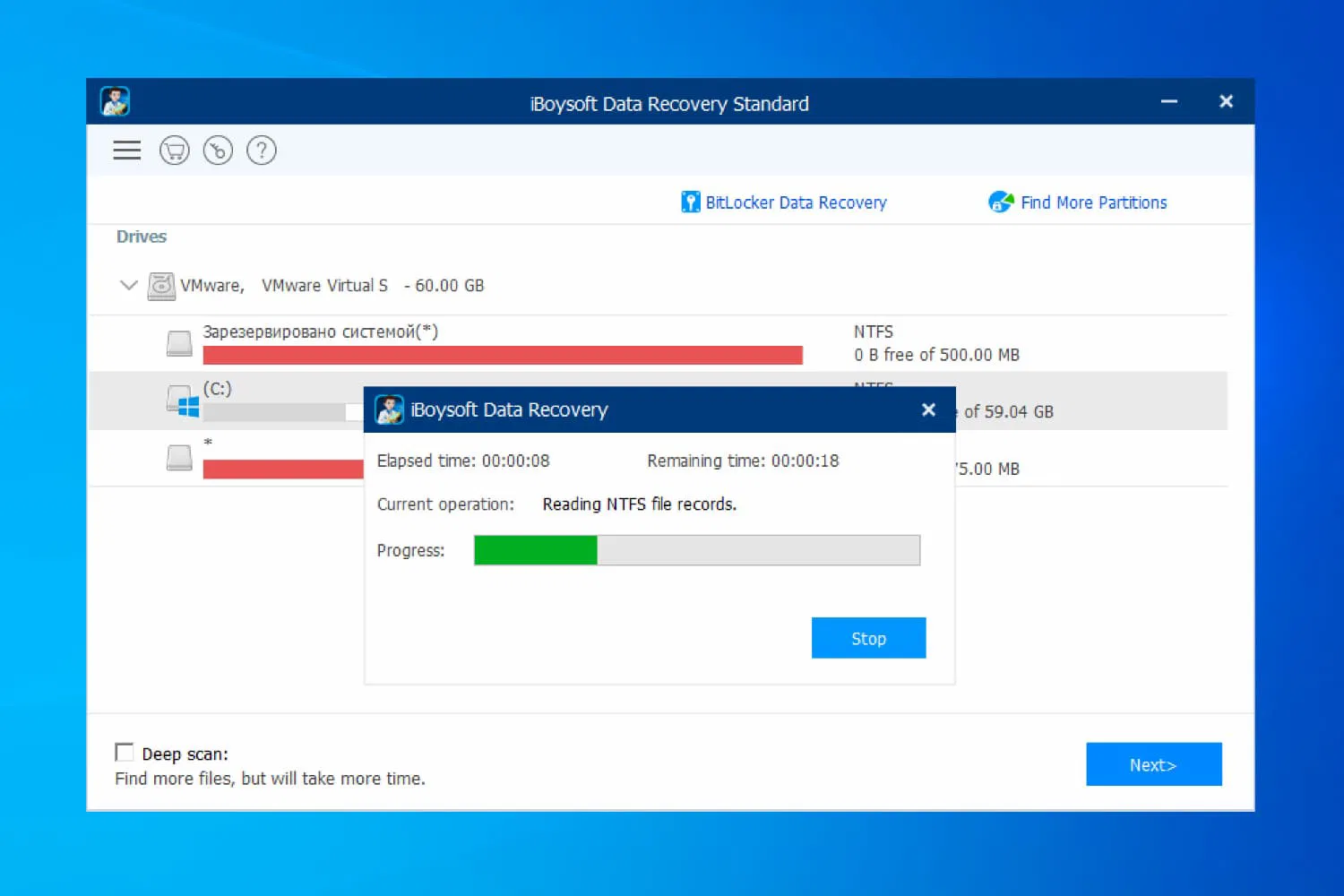
Task: Open BitLocker Data Recovery
Action: 796,202
